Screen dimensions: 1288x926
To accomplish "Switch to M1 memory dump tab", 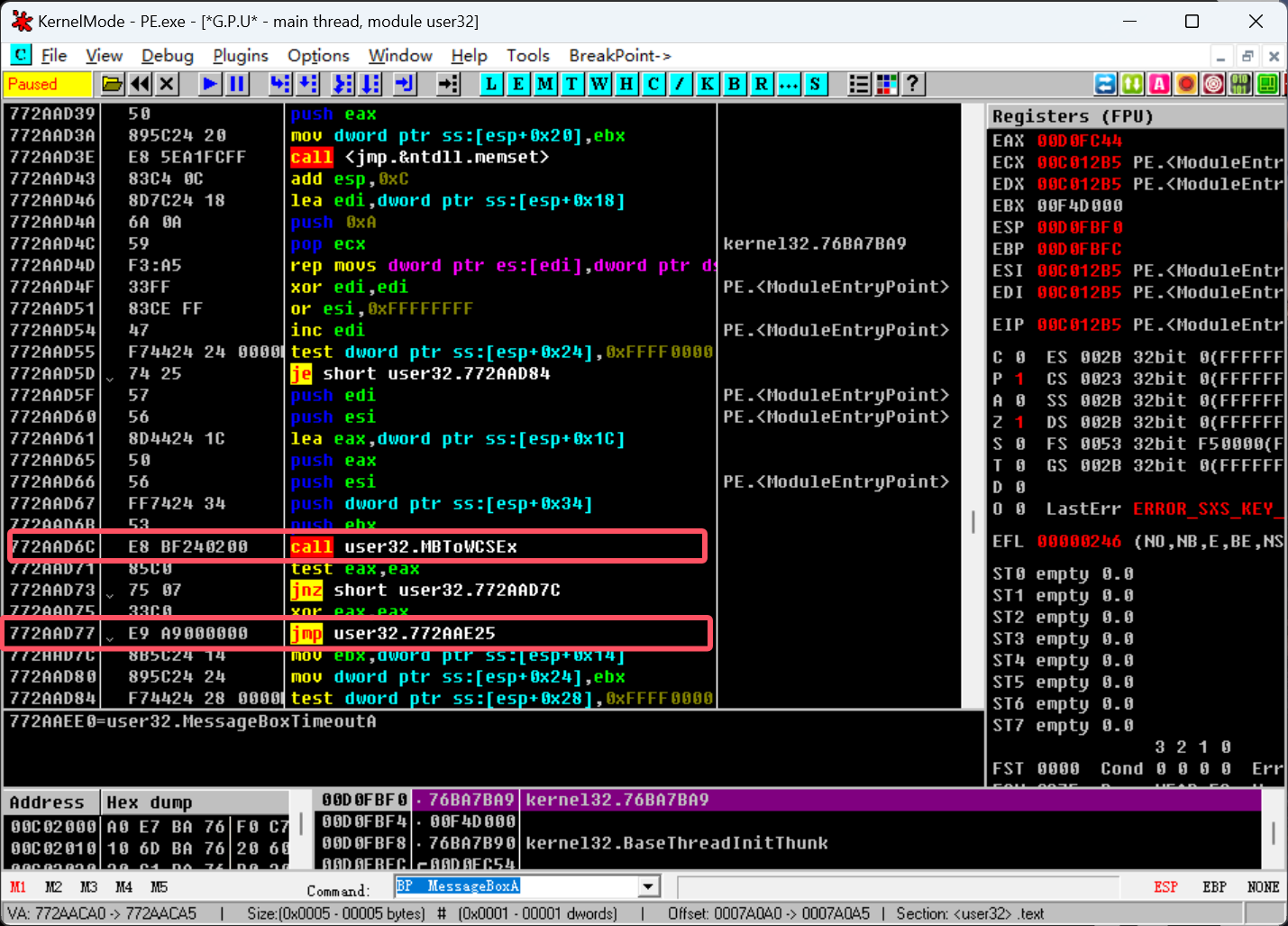I will pyautogui.click(x=18, y=887).
